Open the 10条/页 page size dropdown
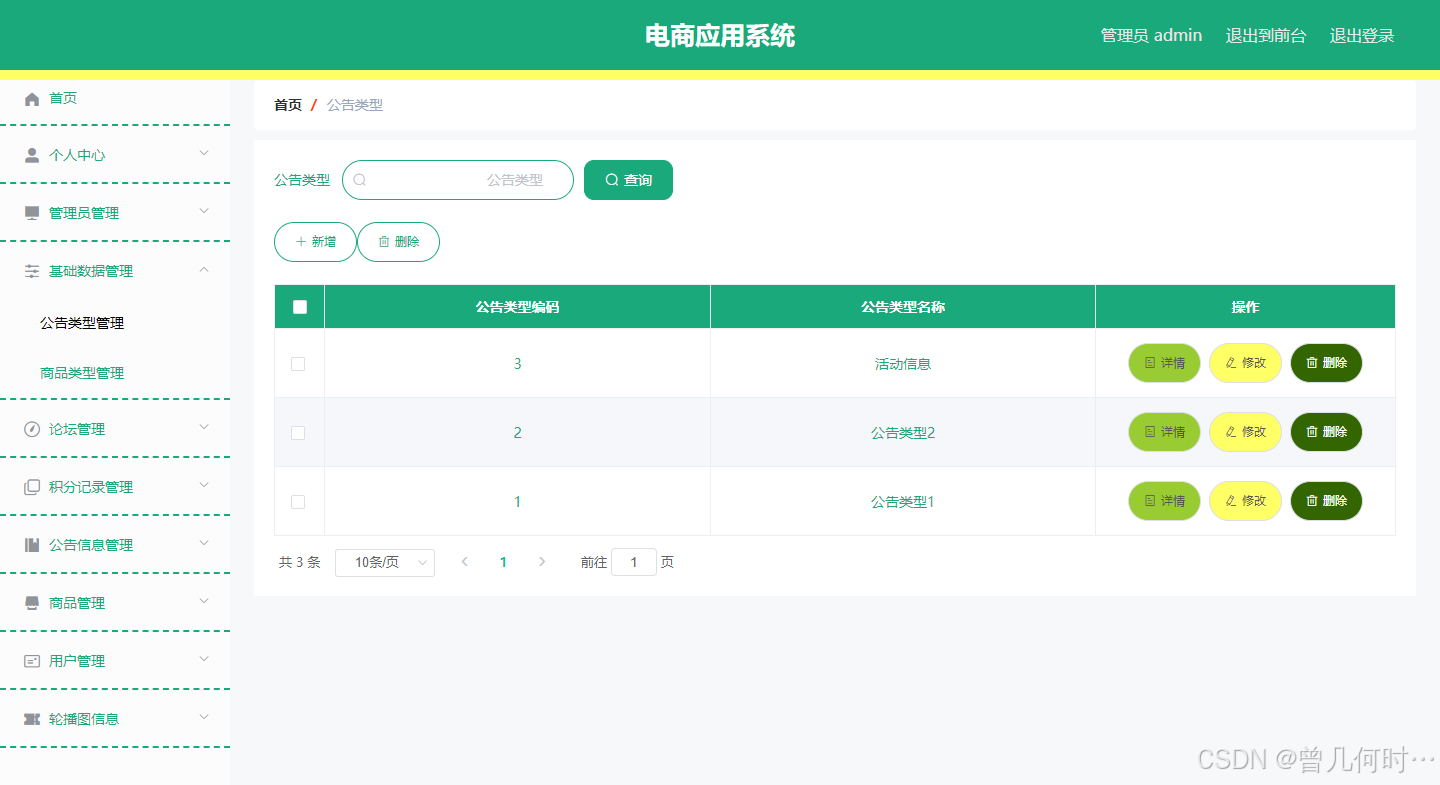The width and height of the screenshot is (1440, 785). point(385,562)
